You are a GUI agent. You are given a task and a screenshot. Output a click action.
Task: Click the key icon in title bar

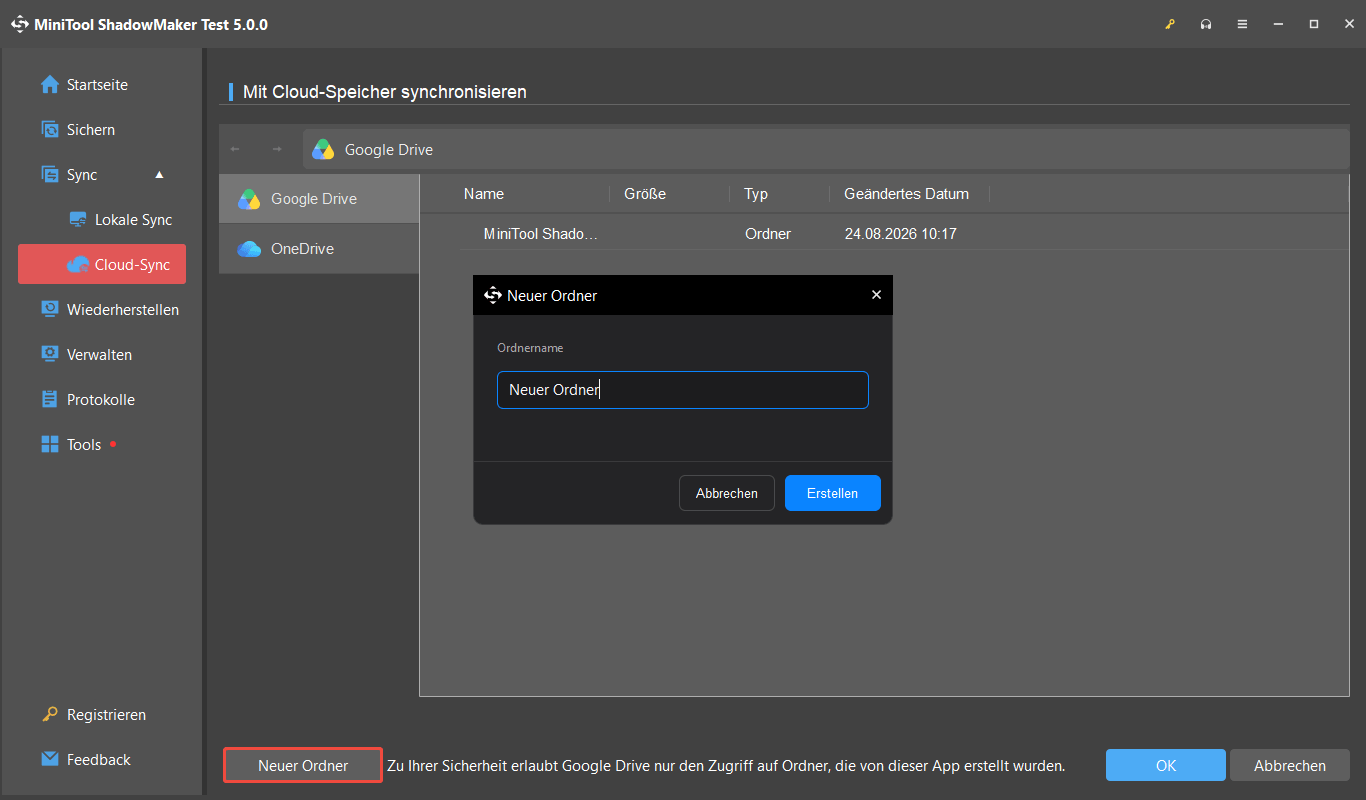1170,24
